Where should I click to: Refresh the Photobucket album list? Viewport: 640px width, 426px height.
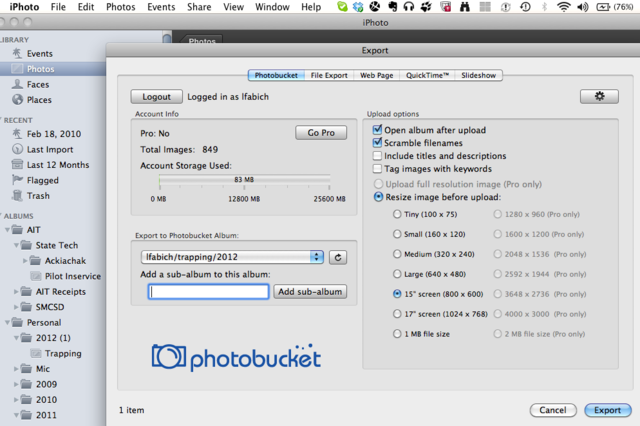(338, 257)
